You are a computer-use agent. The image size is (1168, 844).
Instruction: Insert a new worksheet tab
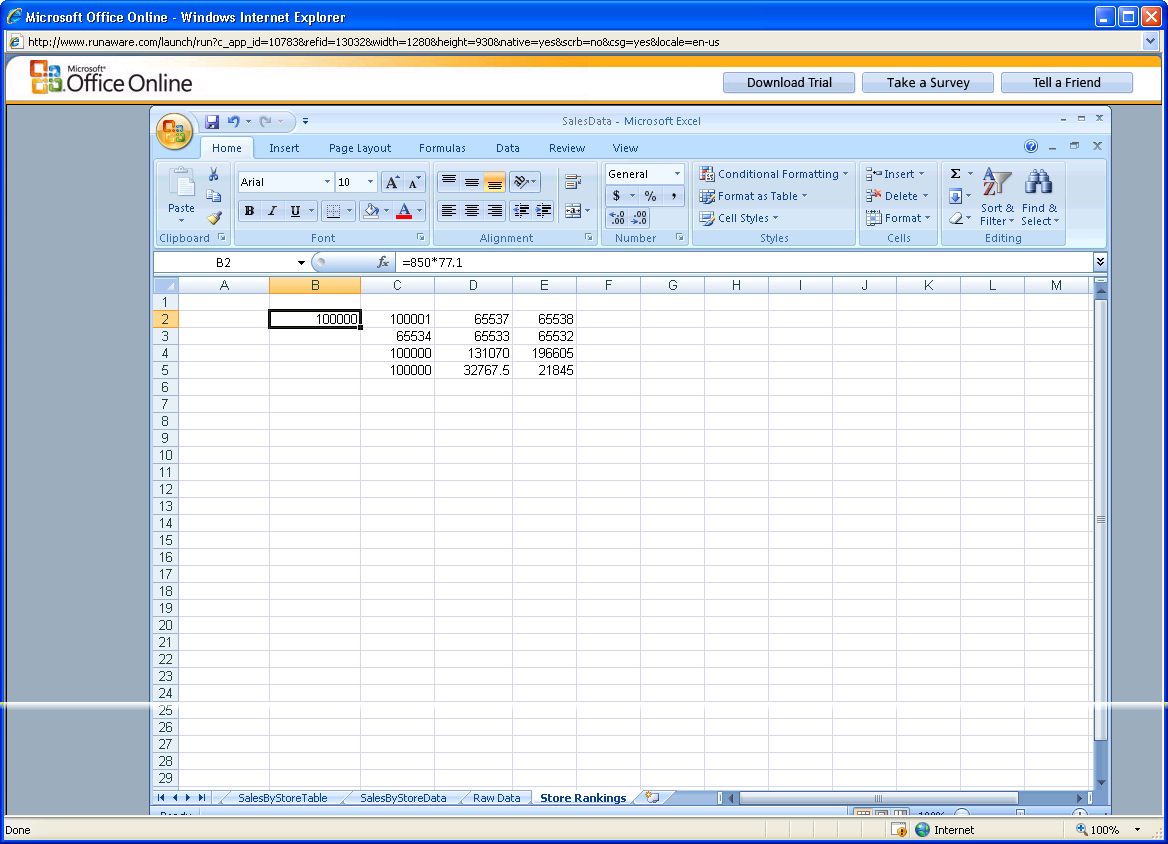coord(652,797)
